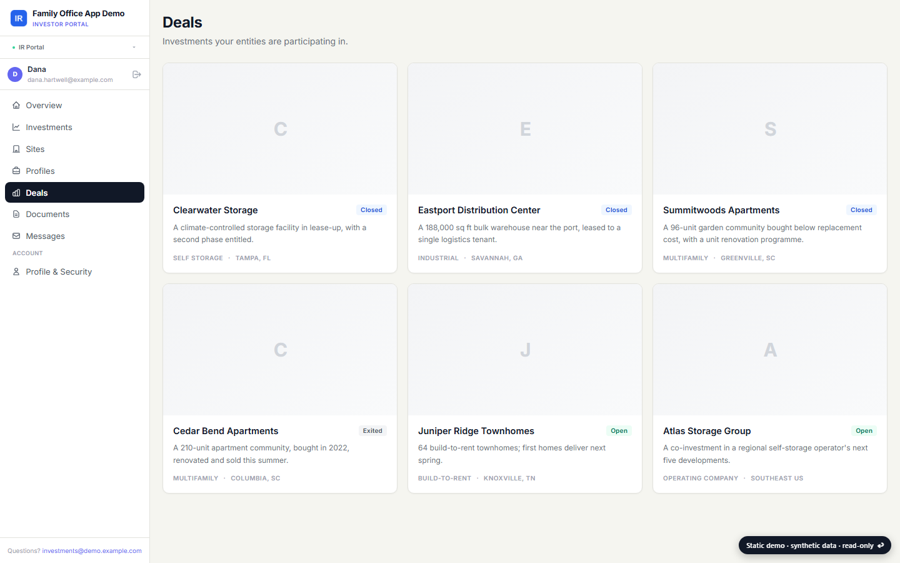Viewport: 900px width, 563px height.
Task: Open the Overview page
Action: point(75,105)
